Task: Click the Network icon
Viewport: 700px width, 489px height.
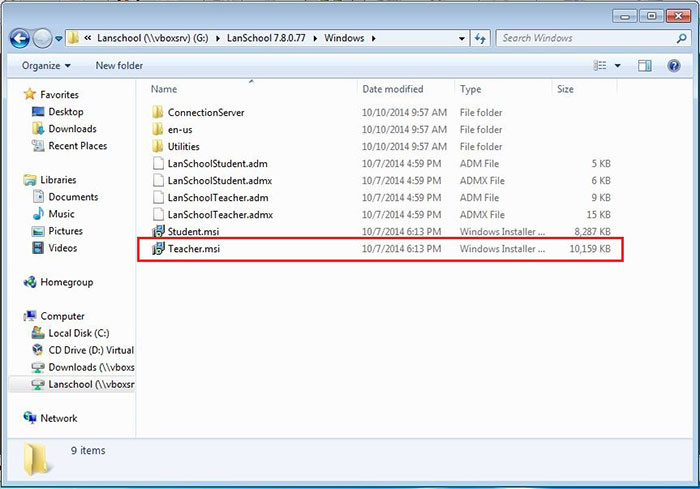Action: click(x=30, y=418)
